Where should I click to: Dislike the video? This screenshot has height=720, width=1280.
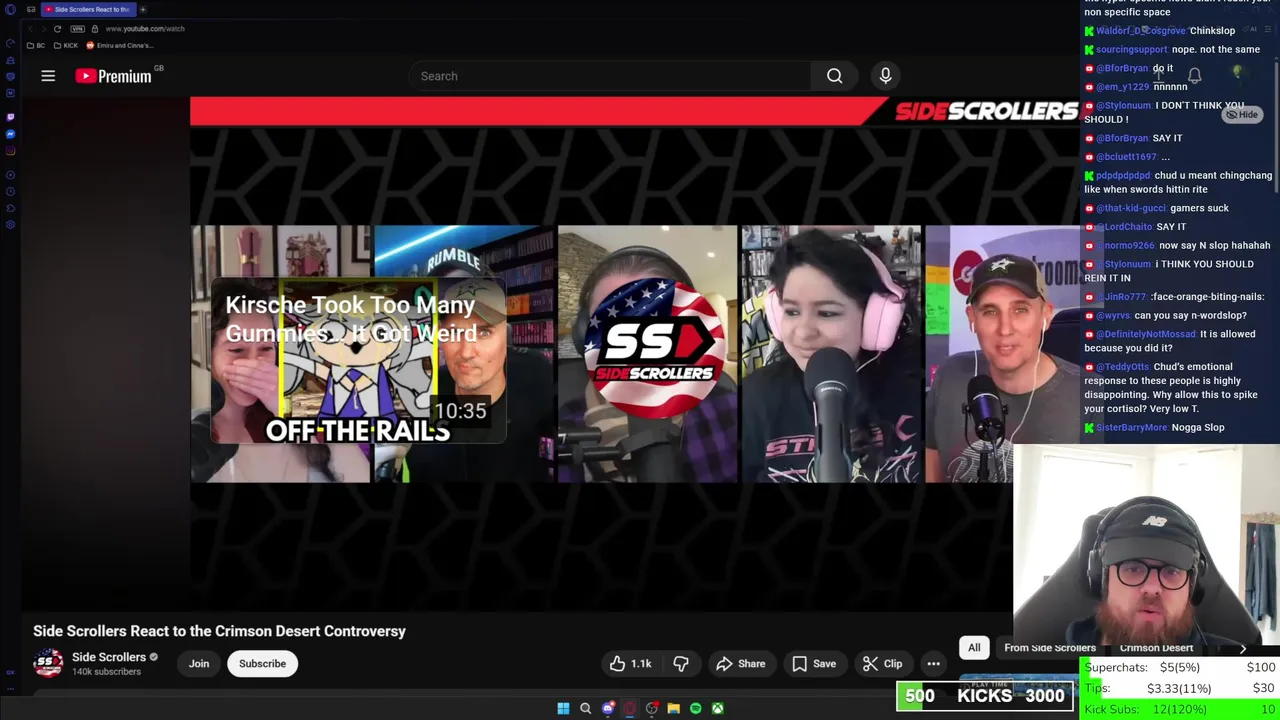681,664
